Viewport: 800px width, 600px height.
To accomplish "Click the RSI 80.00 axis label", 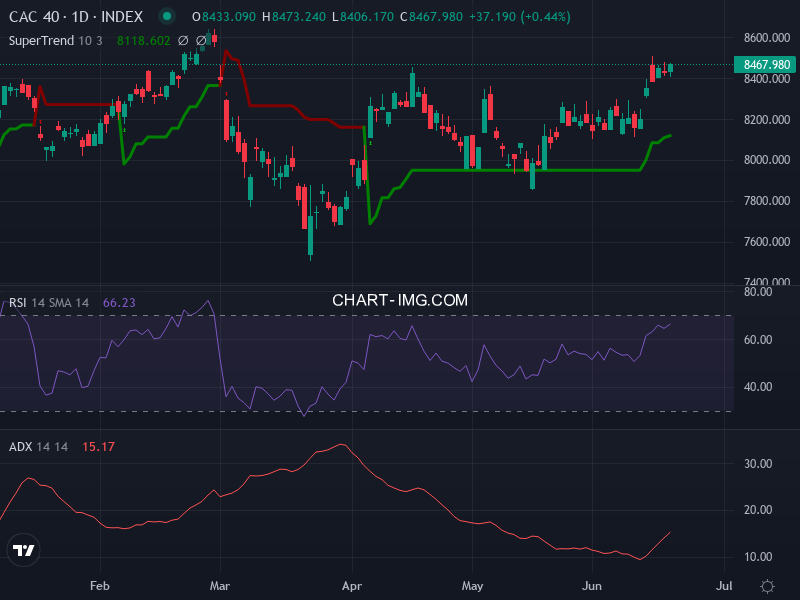I will pyautogui.click(x=758, y=292).
